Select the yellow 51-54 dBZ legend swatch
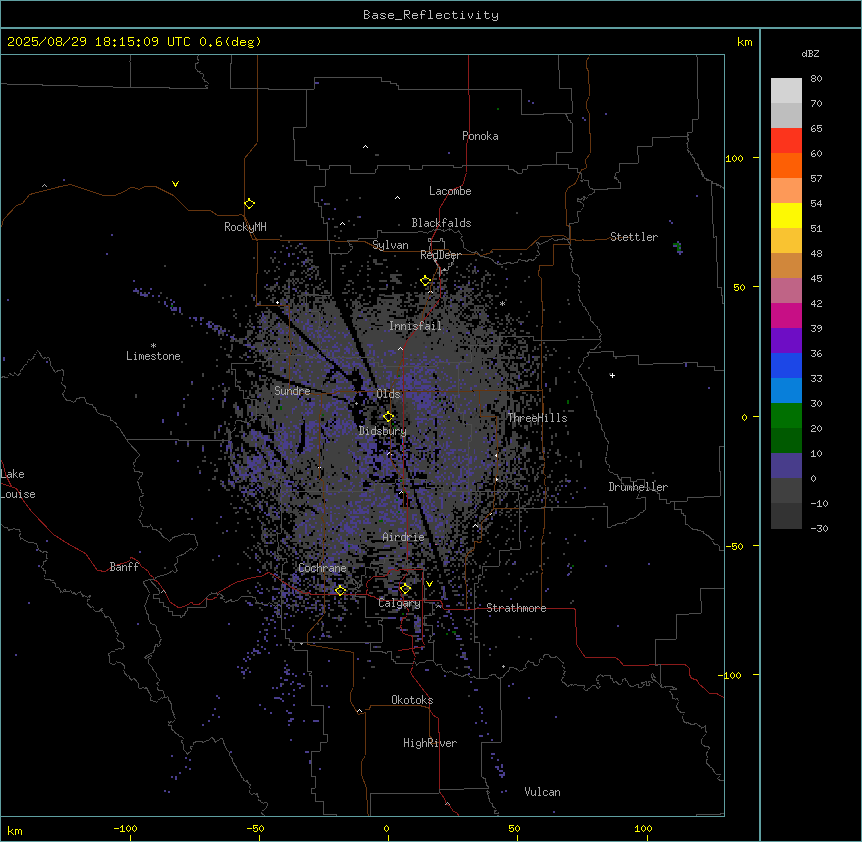 pos(786,215)
